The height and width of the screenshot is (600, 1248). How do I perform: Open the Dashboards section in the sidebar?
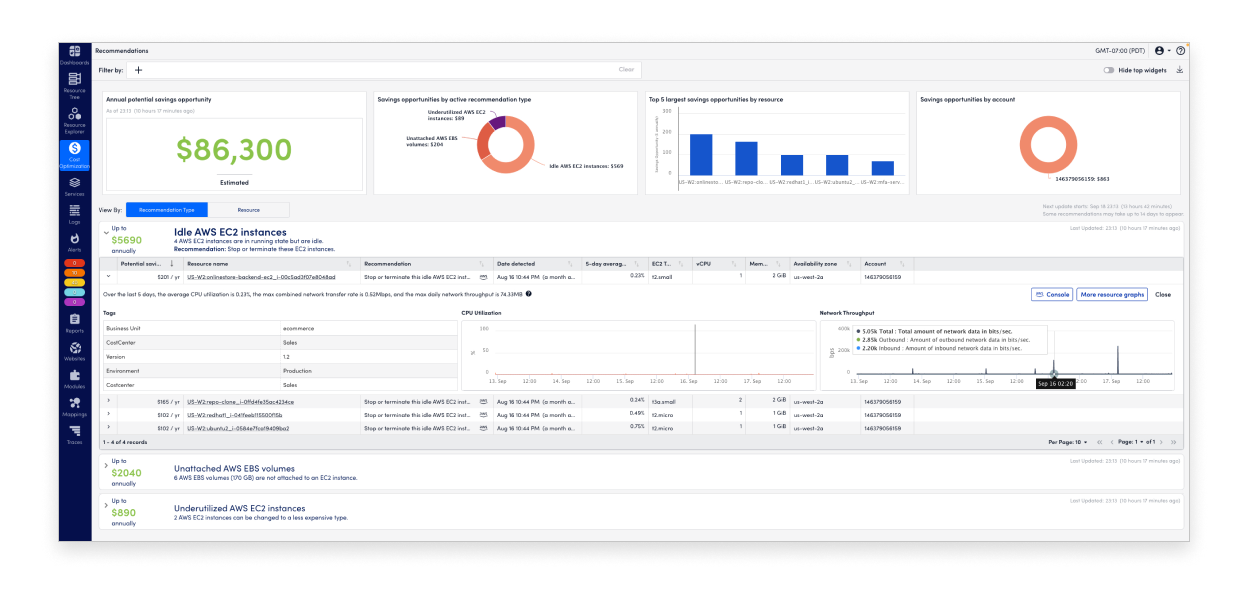(x=74, y=50)
